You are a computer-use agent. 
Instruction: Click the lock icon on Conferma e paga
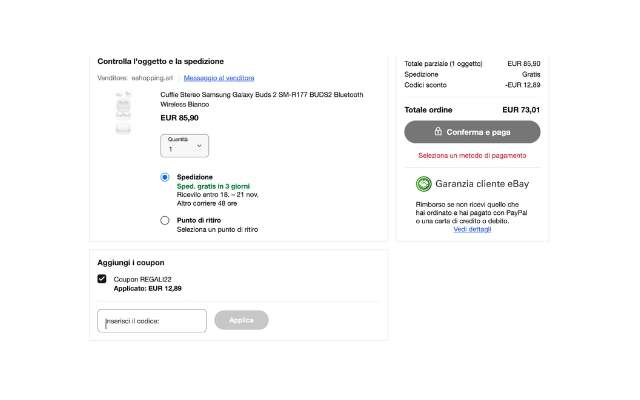pyautogui.click(x=439, y=132)
